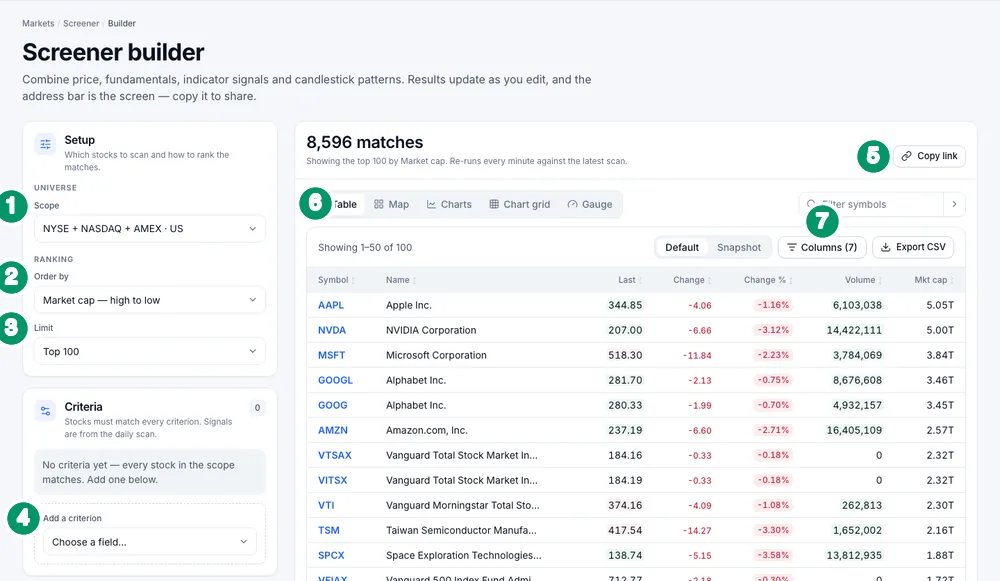Click the Setup sliders icon
The width and height of the screenshot is (1000, 581).
coord(45,144)
